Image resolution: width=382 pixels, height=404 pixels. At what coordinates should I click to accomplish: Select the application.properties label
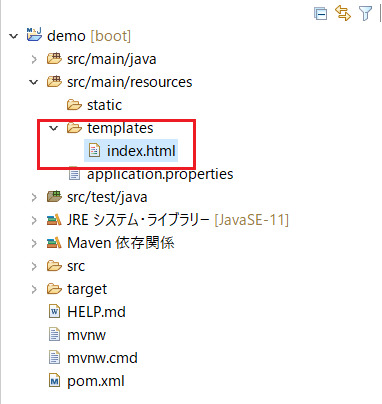point(160,174)
